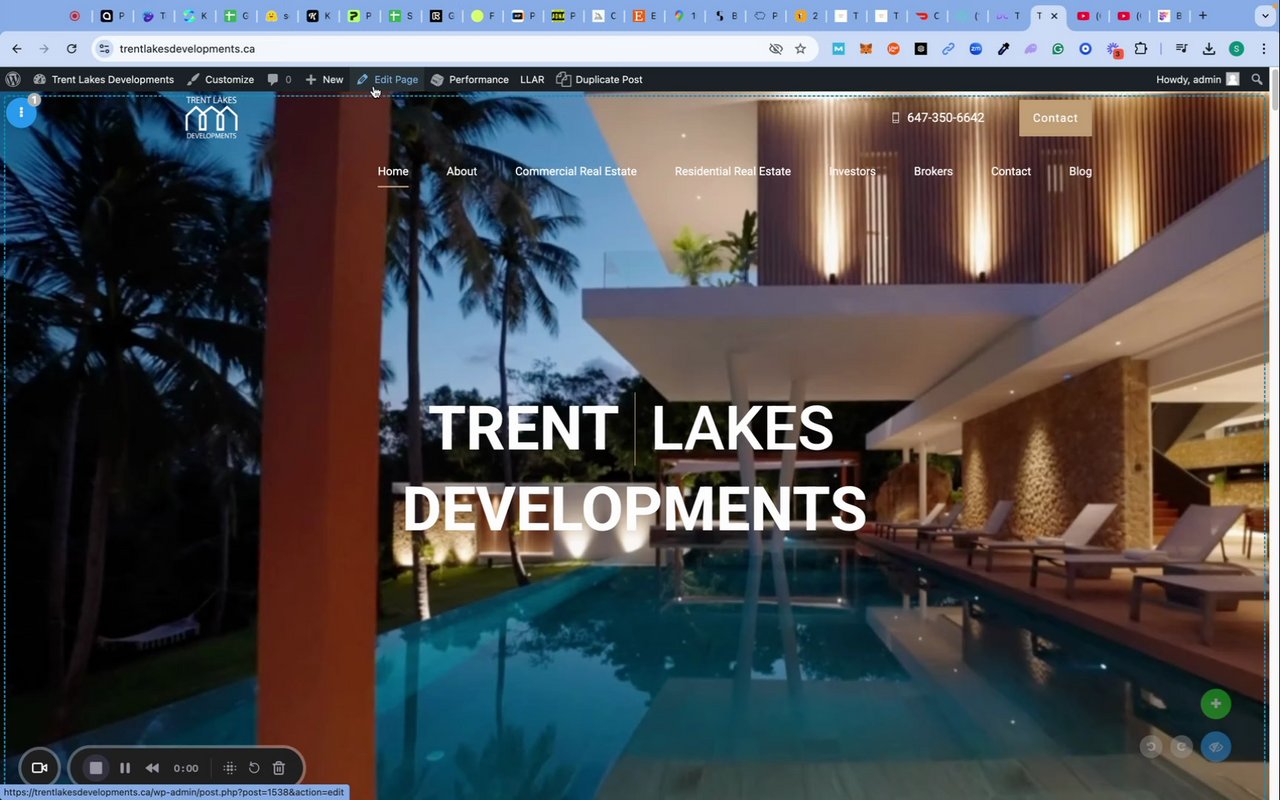Click the browser forward arrow
This screenshot has height=800, width=1280.
[x=44, y=48]
